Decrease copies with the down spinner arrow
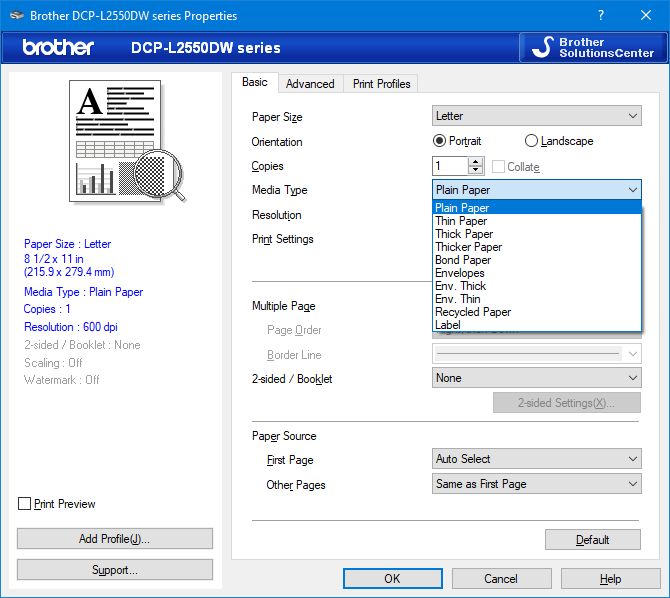This screenshot has height=598, width=670. pos(475,170)
